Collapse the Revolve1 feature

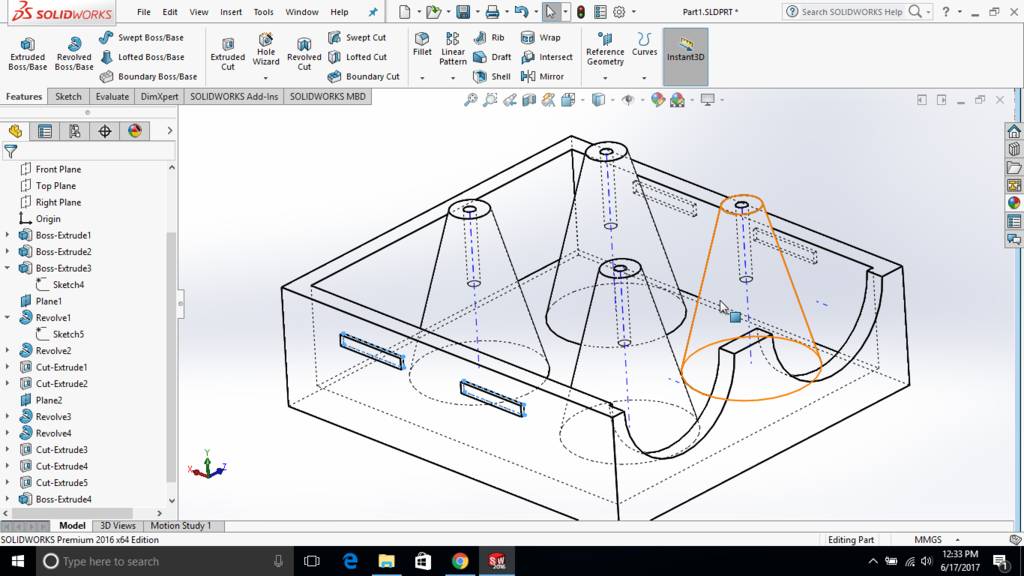(x=7, y=317)
